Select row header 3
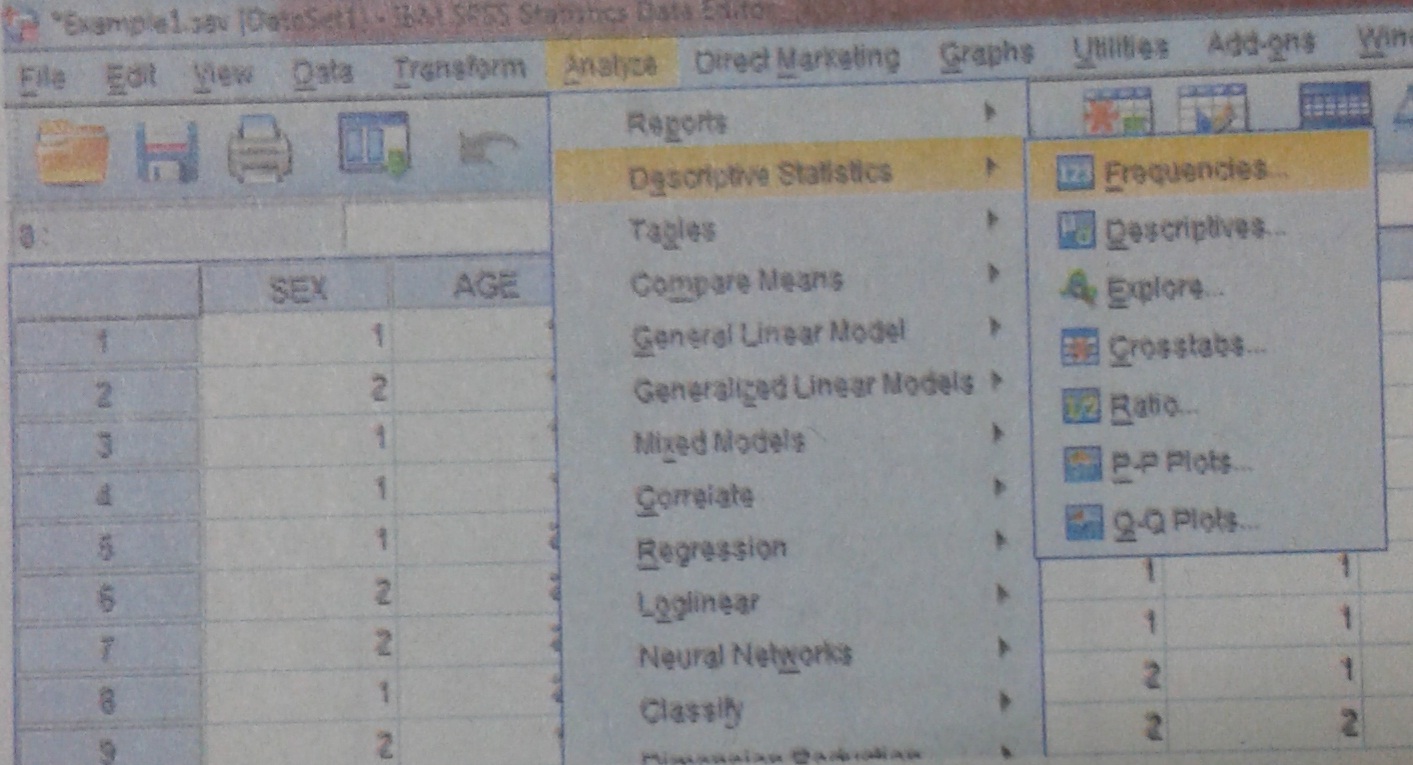The height and width of the screenshot is (765, 1413). point(106,446)
